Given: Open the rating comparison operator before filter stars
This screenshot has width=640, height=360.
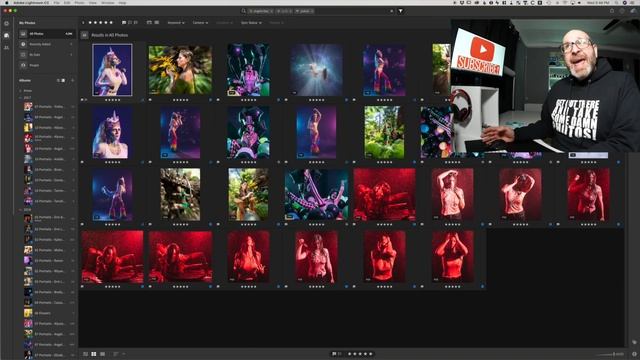Looking at the screenshot, I should (83, 23).
